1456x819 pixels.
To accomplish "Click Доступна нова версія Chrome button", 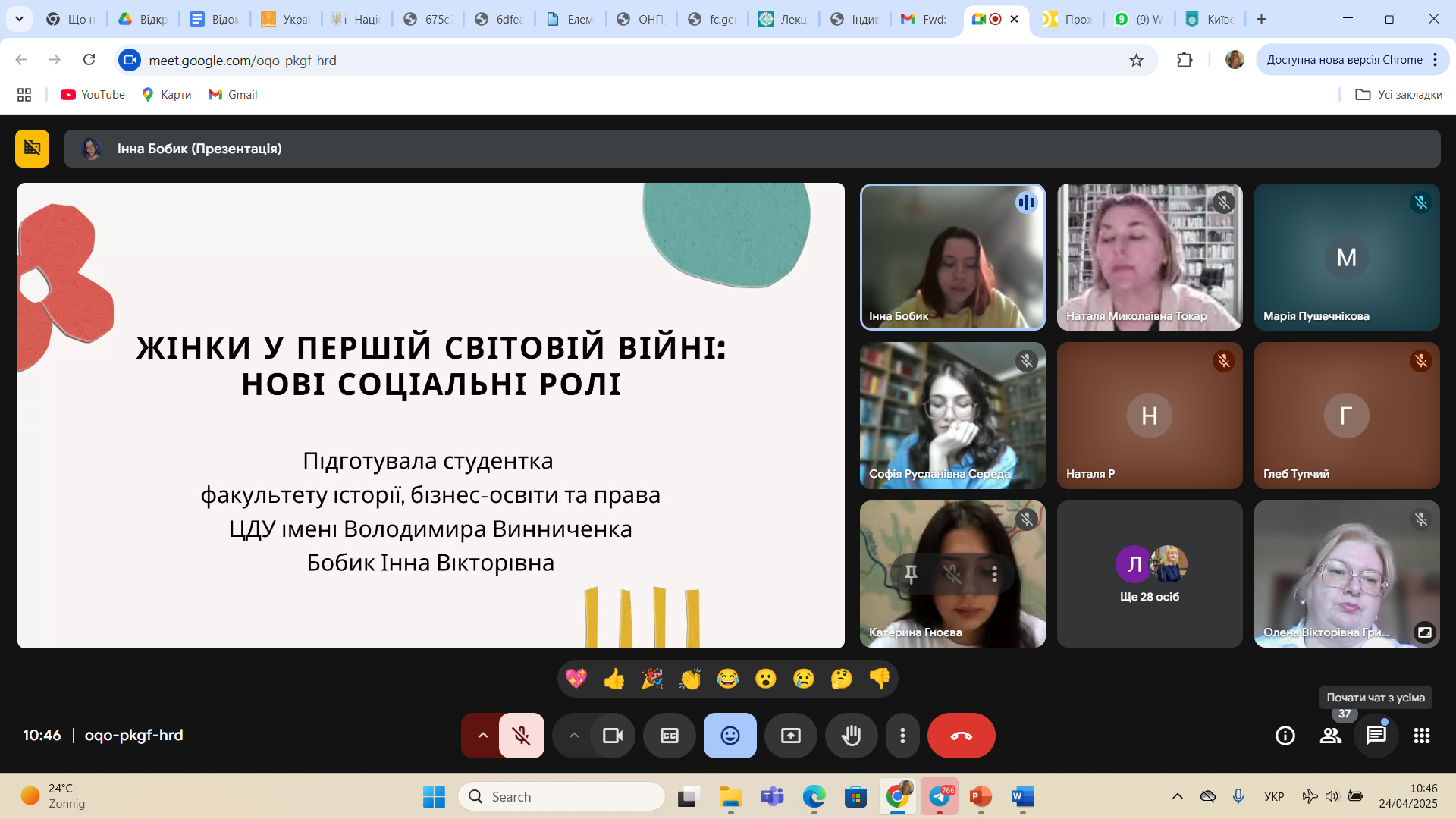I will point(1344,60).
